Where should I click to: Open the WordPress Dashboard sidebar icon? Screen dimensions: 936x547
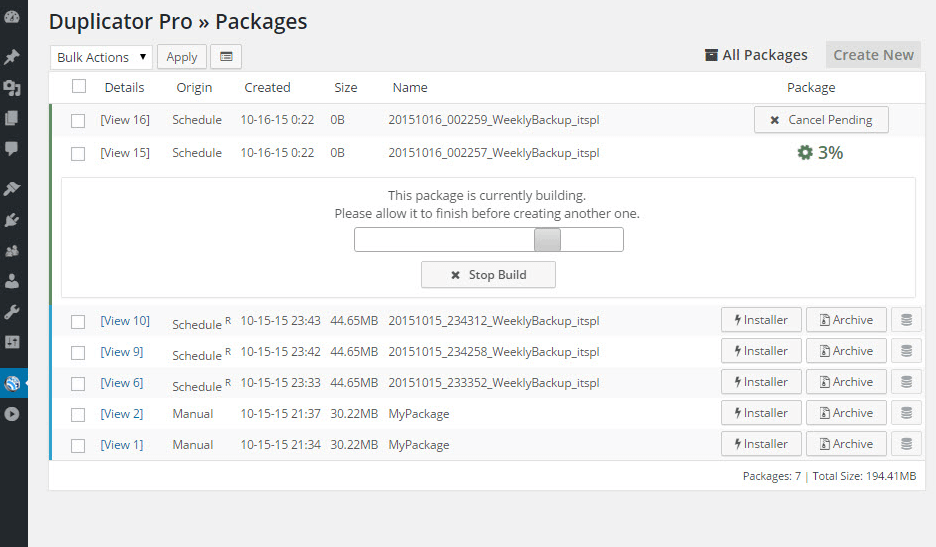(12, 17)
